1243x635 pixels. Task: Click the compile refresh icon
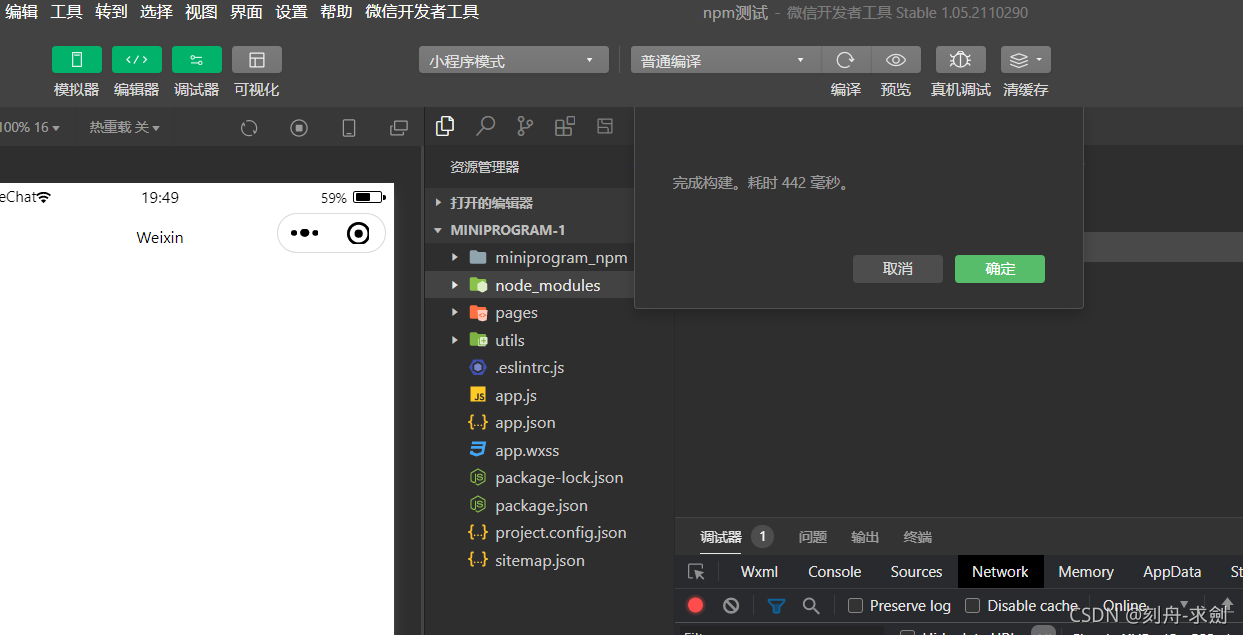pos(846,60)
